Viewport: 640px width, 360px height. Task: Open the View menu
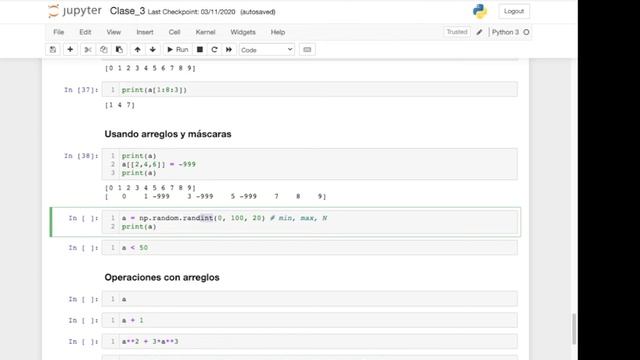(113, 32)
